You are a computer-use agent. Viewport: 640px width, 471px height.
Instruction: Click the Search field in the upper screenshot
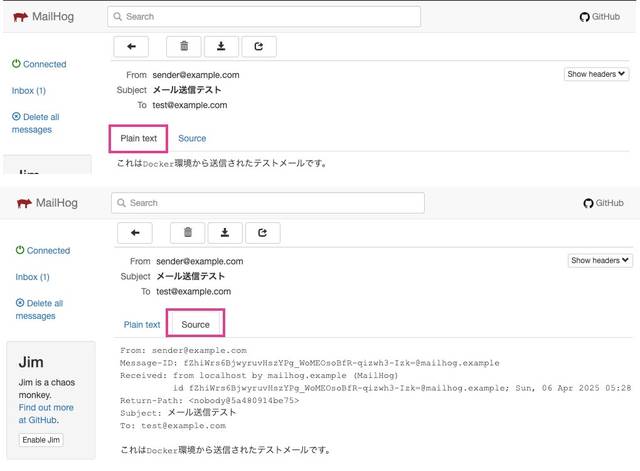point(264,17)
